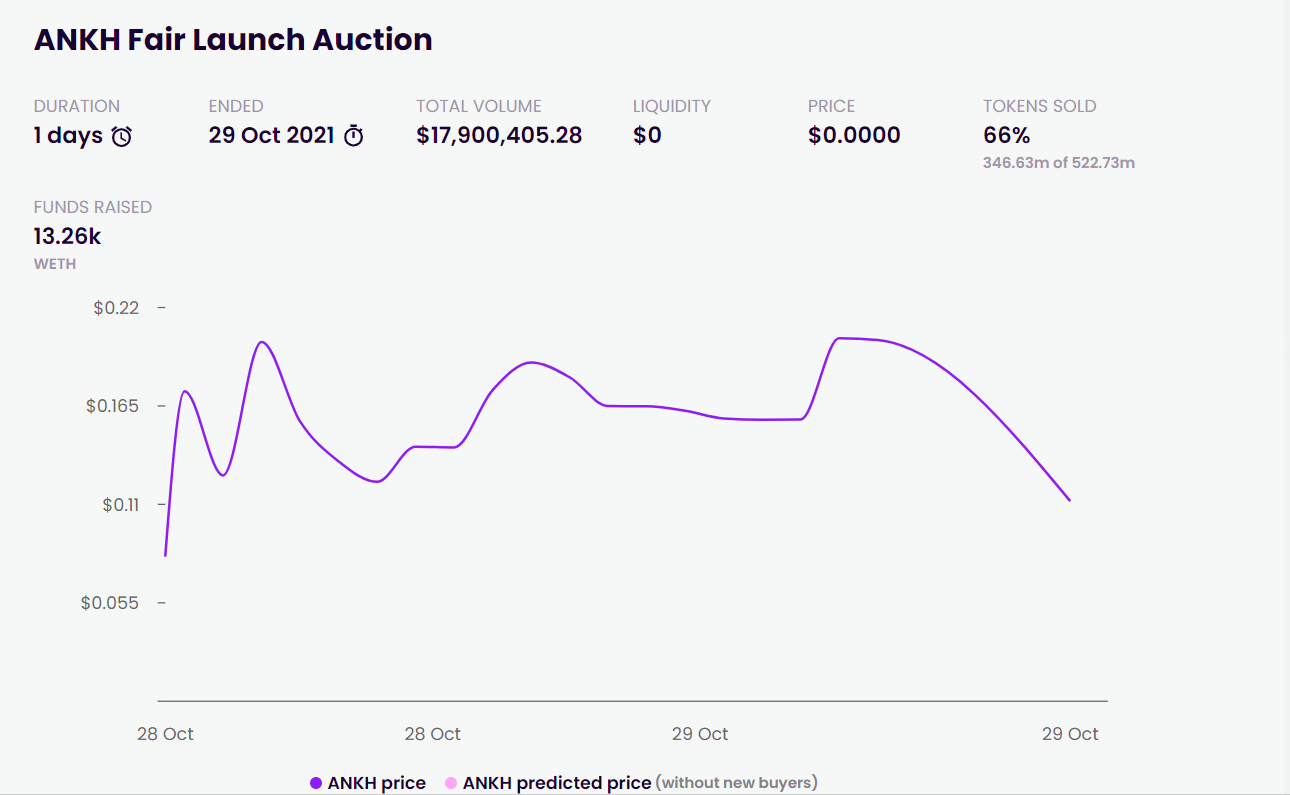
Task: Select the ANKH Fair Launch Auction heading
Action: coord(233,40)
